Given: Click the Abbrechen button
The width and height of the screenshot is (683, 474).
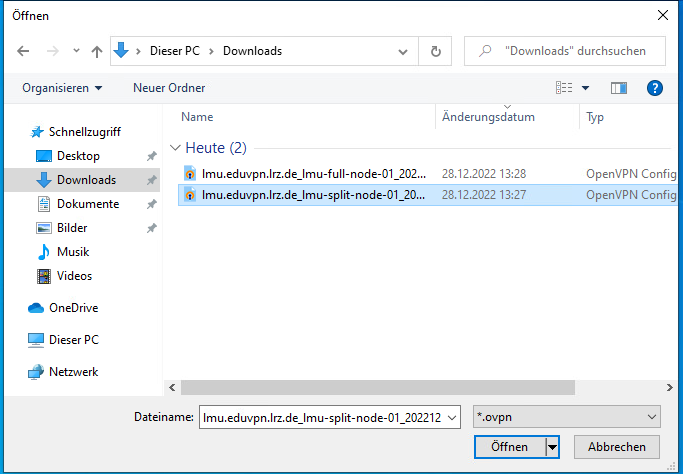Looking at the screenshot, I should click(616, 446).
